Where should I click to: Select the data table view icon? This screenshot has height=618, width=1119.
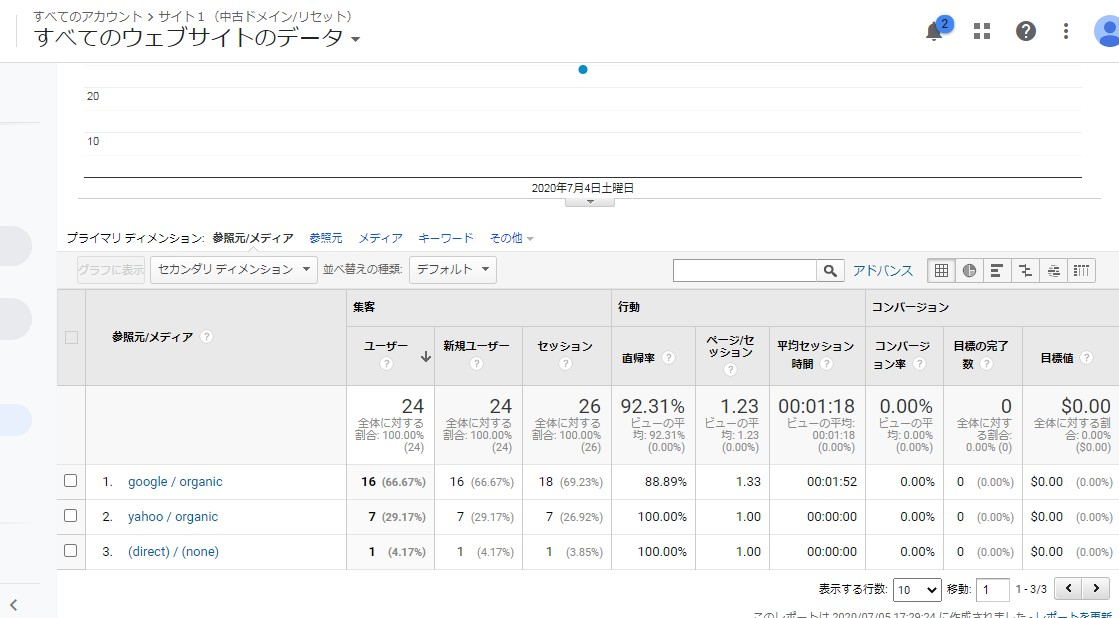[x=941, y=270]
